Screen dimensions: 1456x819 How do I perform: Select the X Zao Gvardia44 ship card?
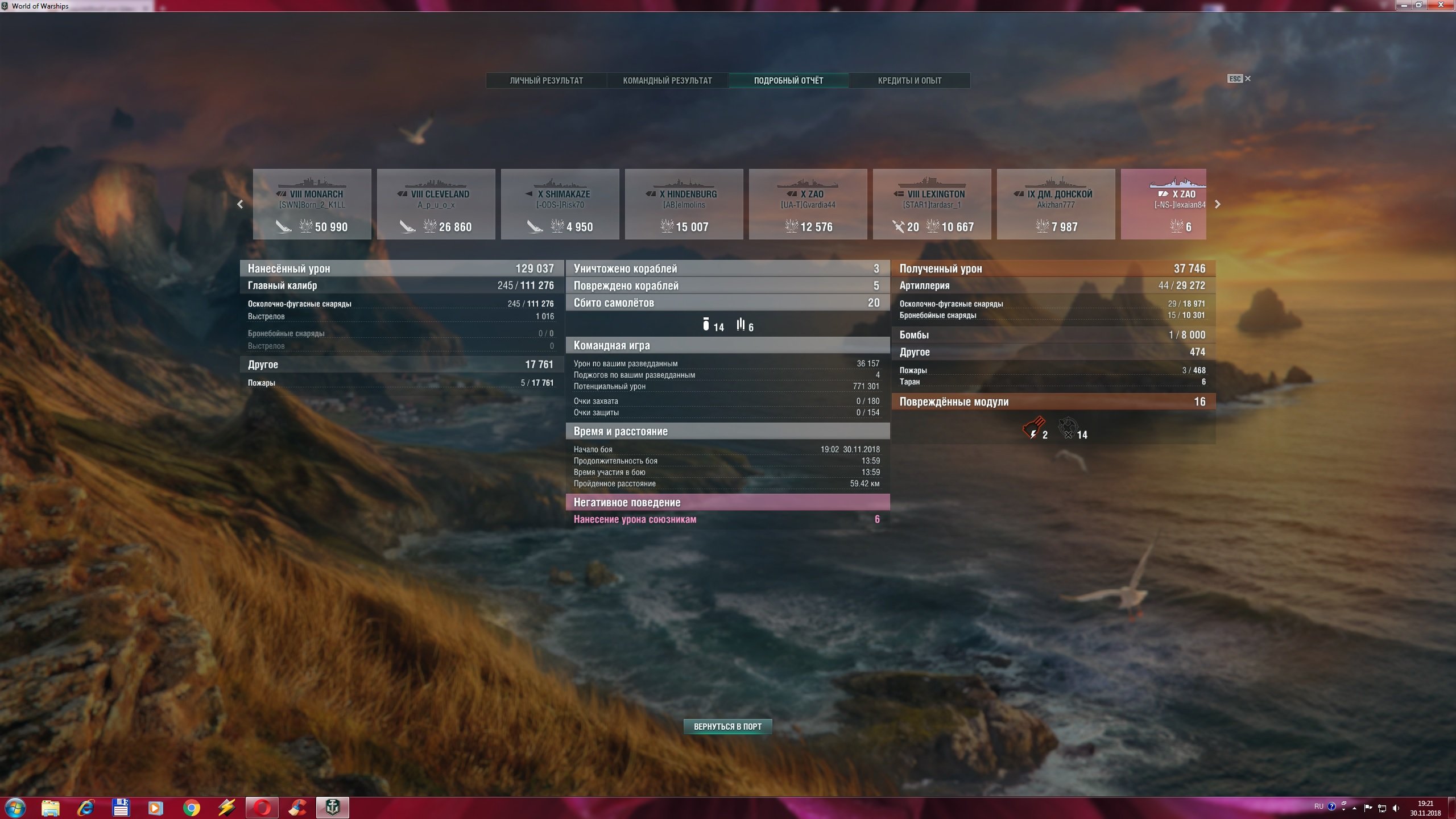click(808, 204)
